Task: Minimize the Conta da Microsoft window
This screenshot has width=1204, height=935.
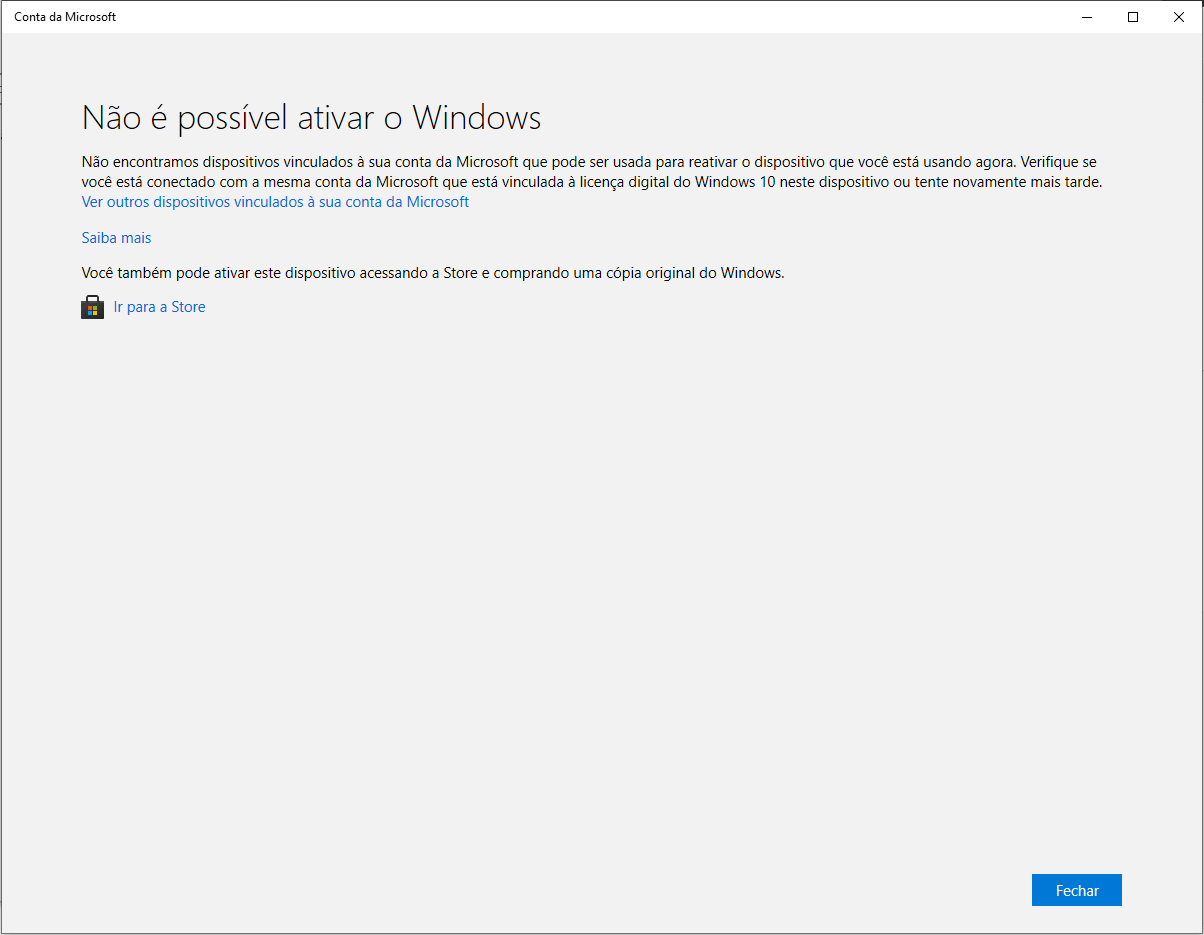Action: 1087,17
